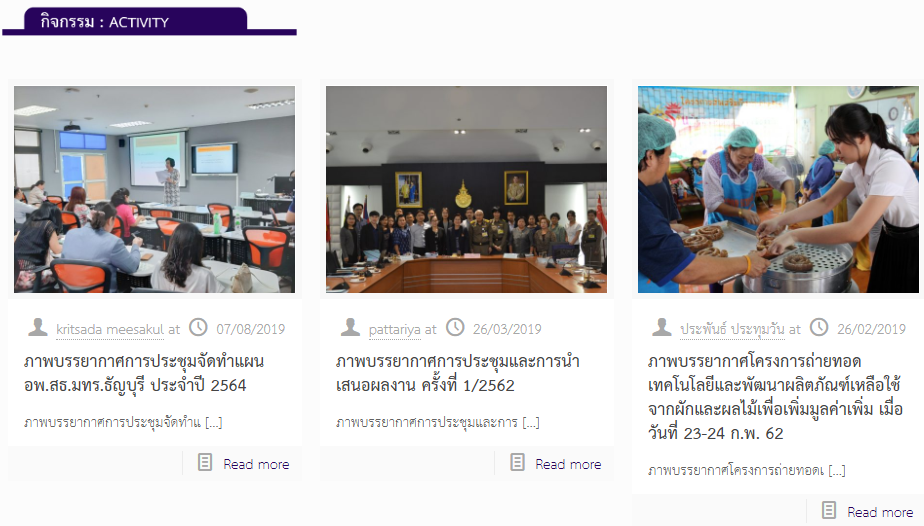Open the group photo in conference room
The image size is (924, 526).
tap(466, 189)
